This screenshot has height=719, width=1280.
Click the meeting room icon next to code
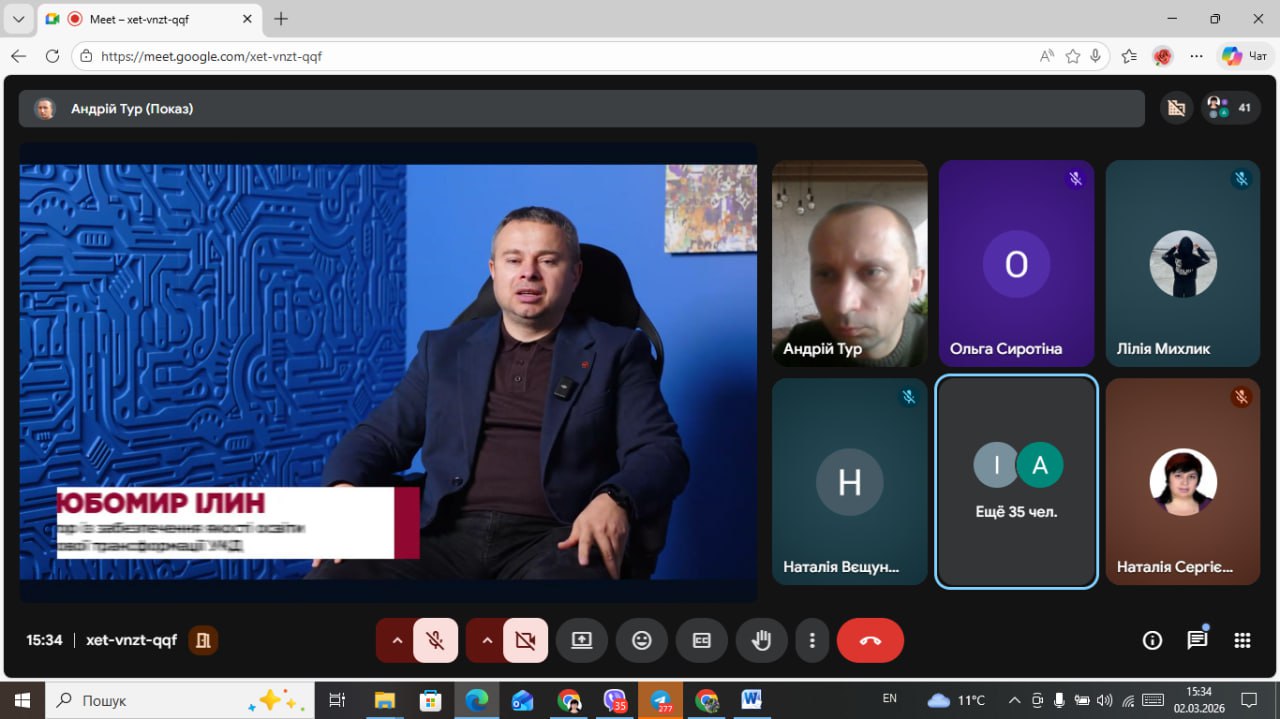[x=203, y=640]
